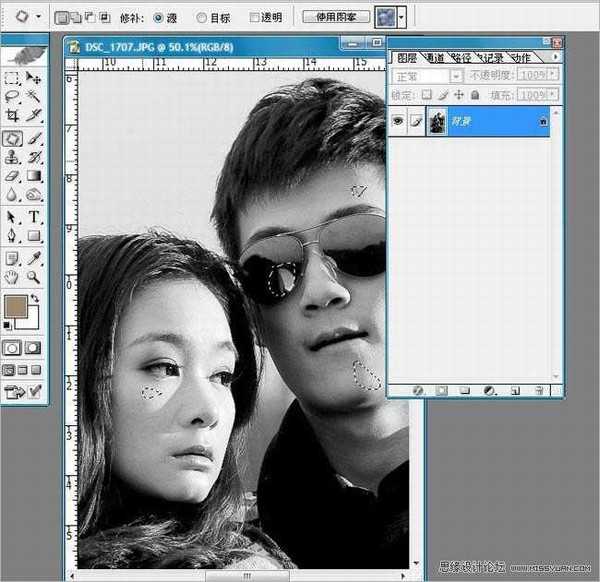600x582 pixels.
Task: Select the 目标 (Destination) radio button
Action: 202,18
